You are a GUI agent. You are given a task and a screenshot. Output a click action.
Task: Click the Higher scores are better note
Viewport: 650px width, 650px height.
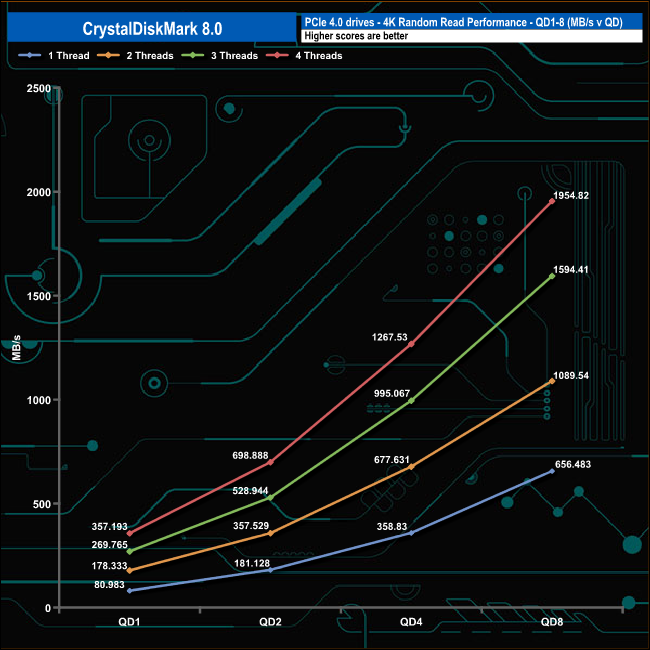[356, 36]
